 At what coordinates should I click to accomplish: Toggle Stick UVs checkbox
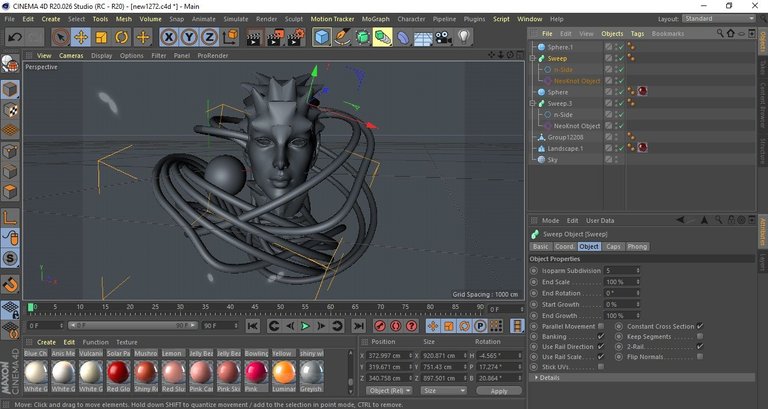click(601, 367)
